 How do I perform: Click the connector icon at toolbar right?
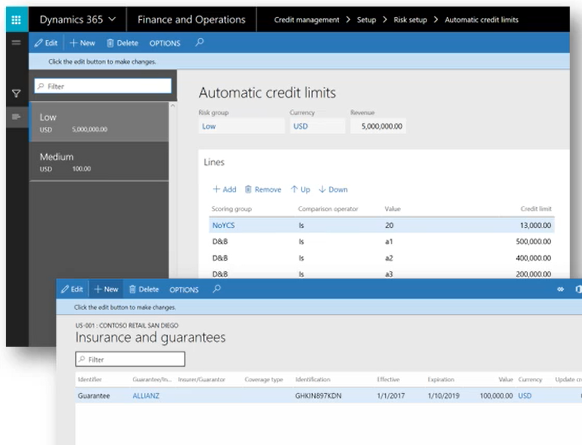(560, 289)
